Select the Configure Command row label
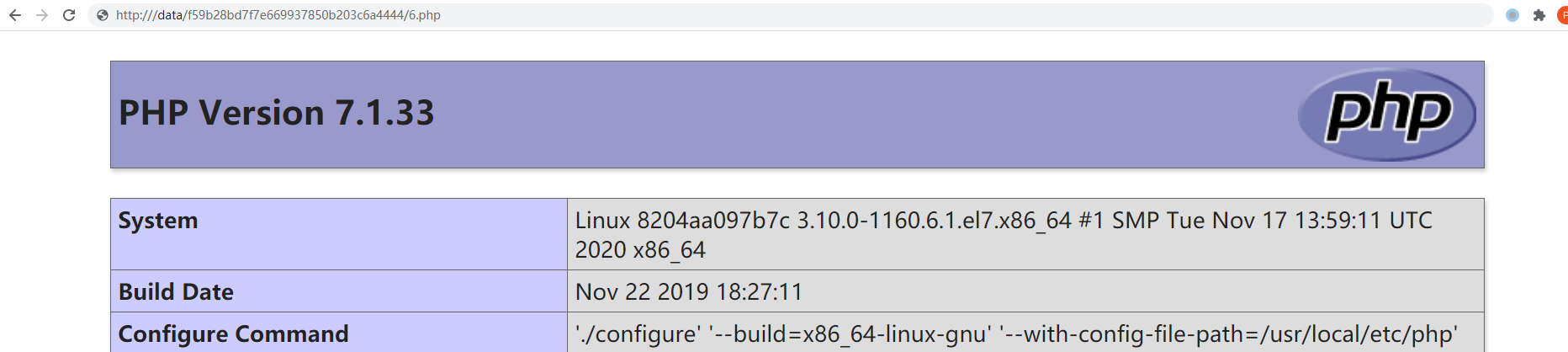Viewport: 1568px width, 352px height. click(233, 334)
